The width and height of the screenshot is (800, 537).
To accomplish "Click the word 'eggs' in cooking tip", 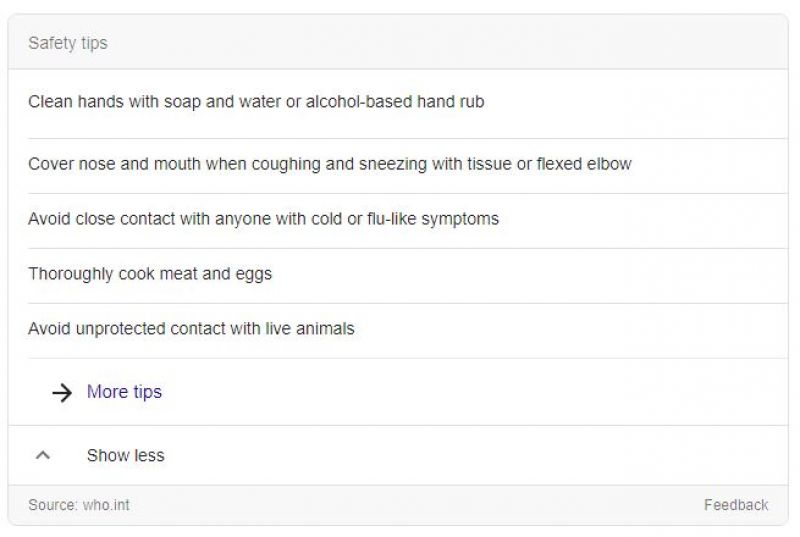I will (254, 275).
